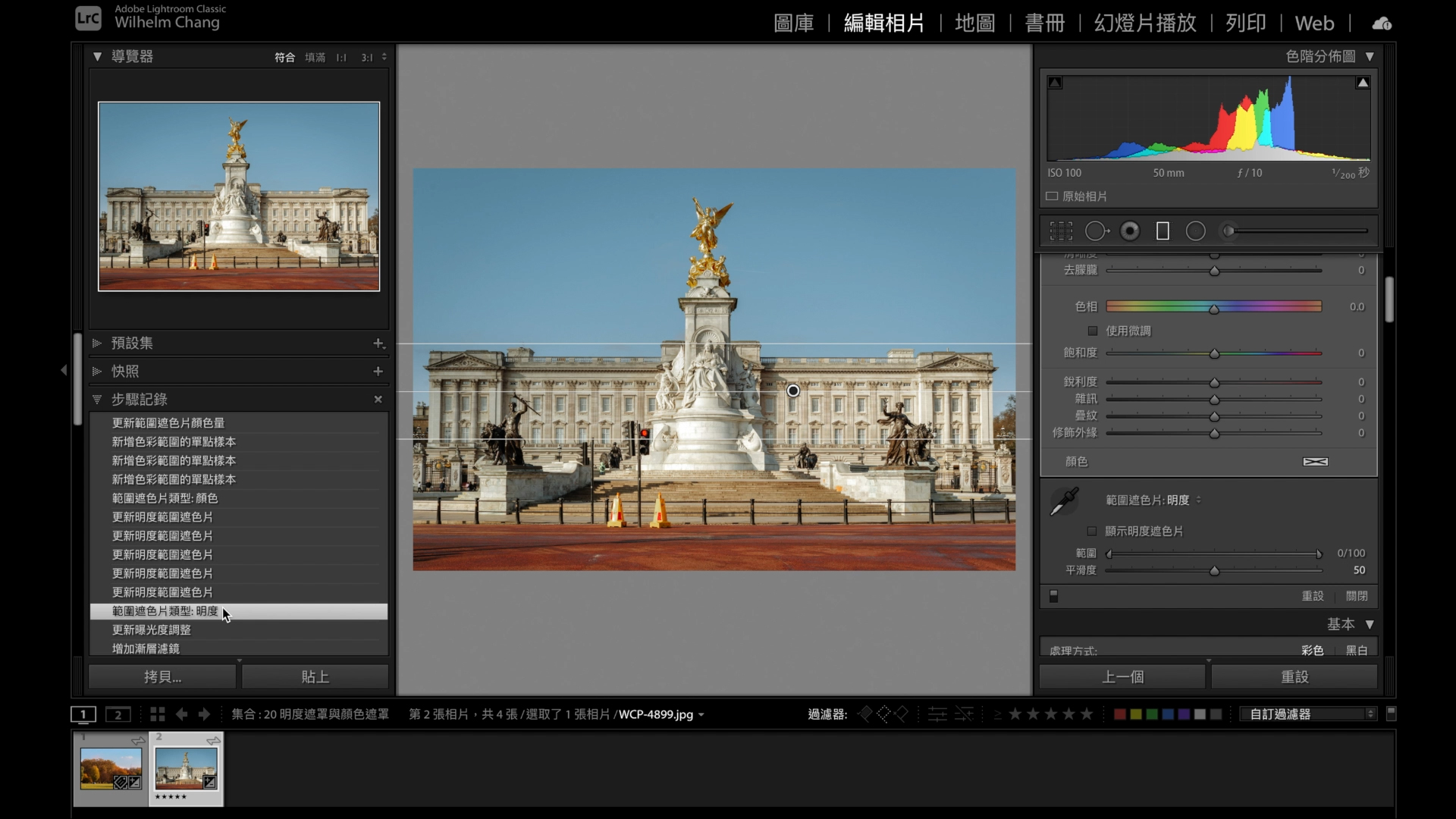The image size is (1456, 819).
Task: Expand the 快照 panel
Action: coord(97,372)
